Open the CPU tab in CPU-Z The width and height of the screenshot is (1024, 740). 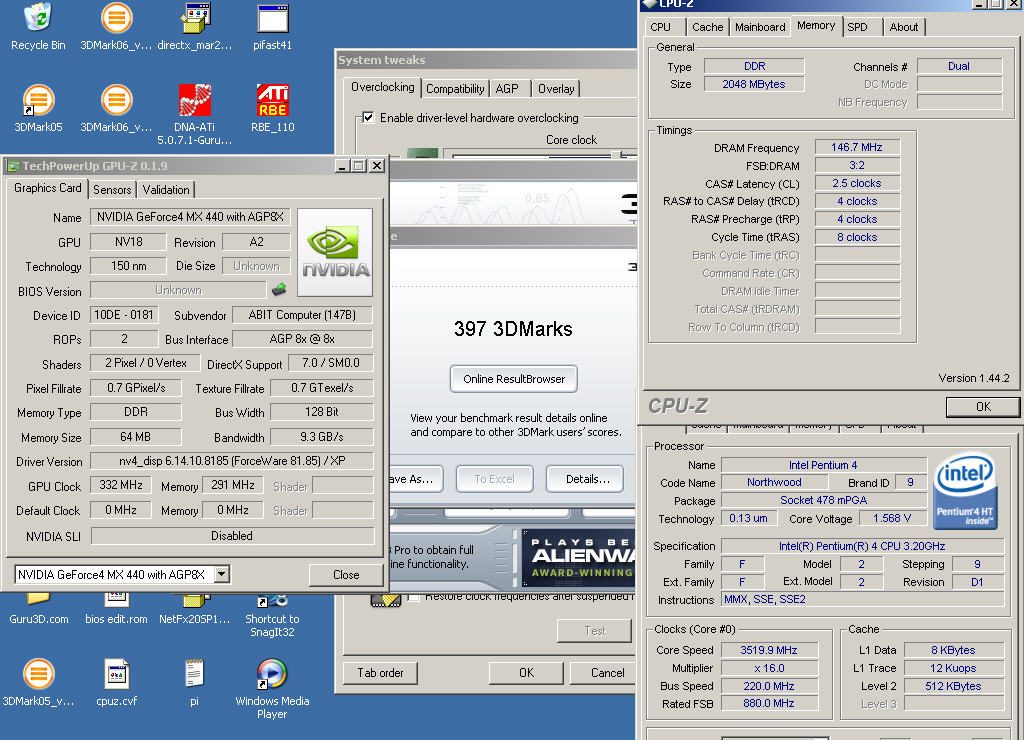(660, 27)
